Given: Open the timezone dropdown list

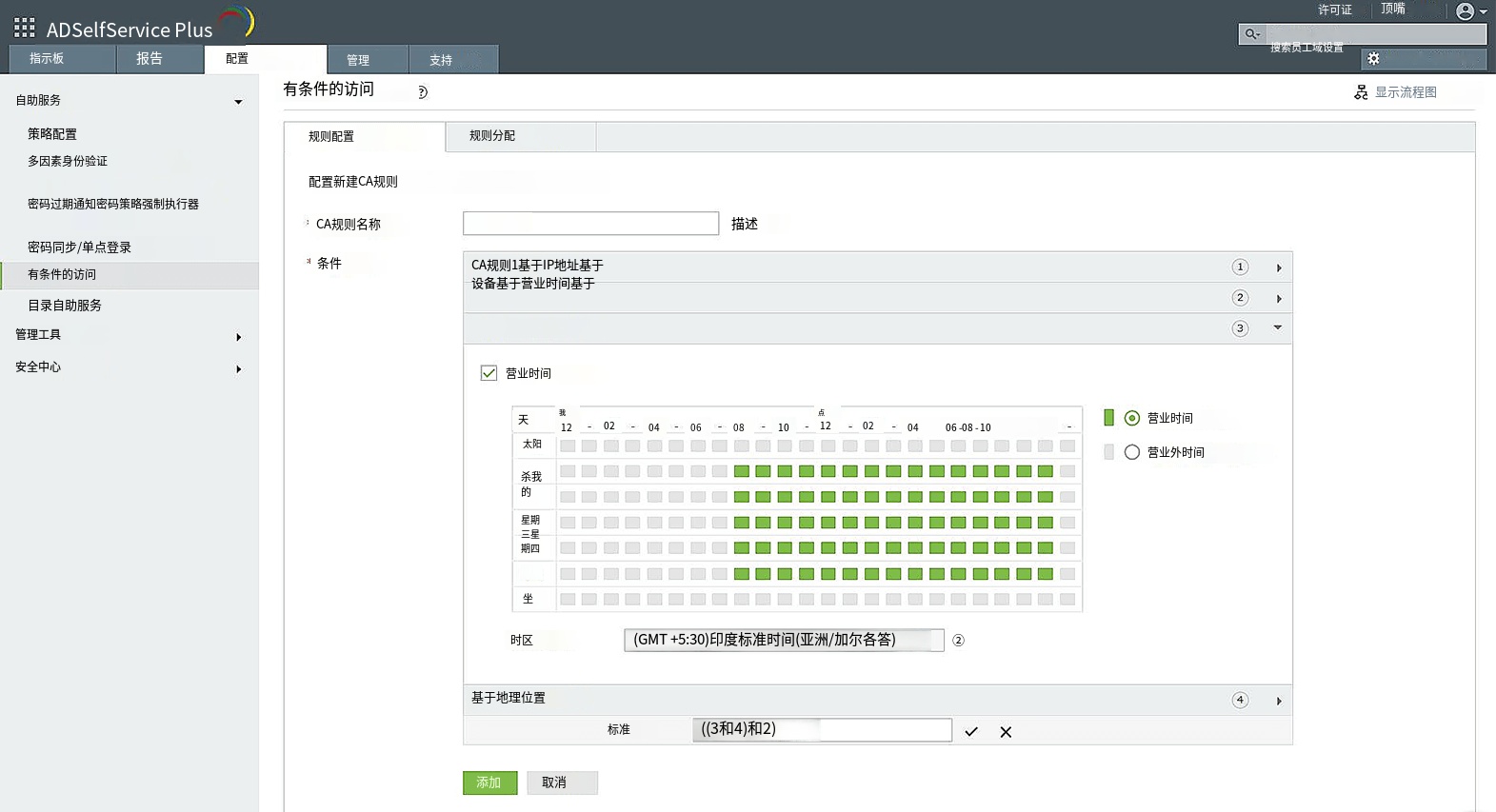Looking at the screenshot, I should click(783, 640).
